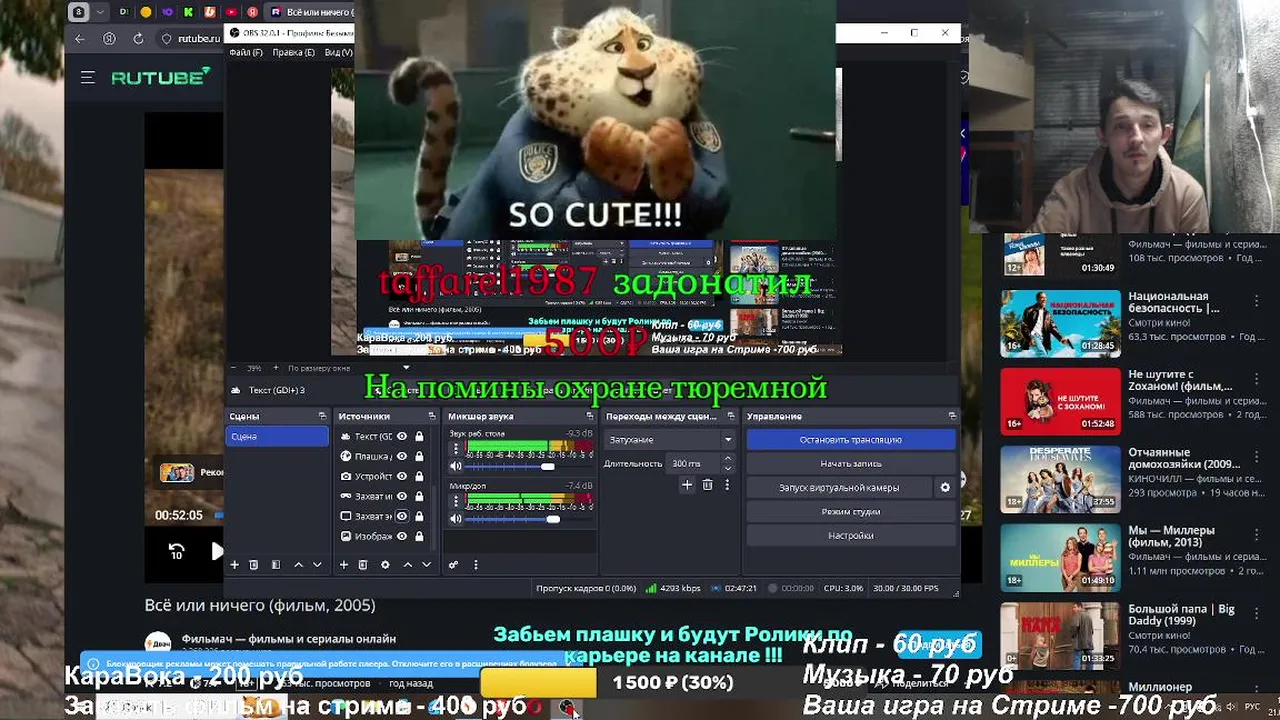Open advanced audio properties link-gear icon

(454, 565)
